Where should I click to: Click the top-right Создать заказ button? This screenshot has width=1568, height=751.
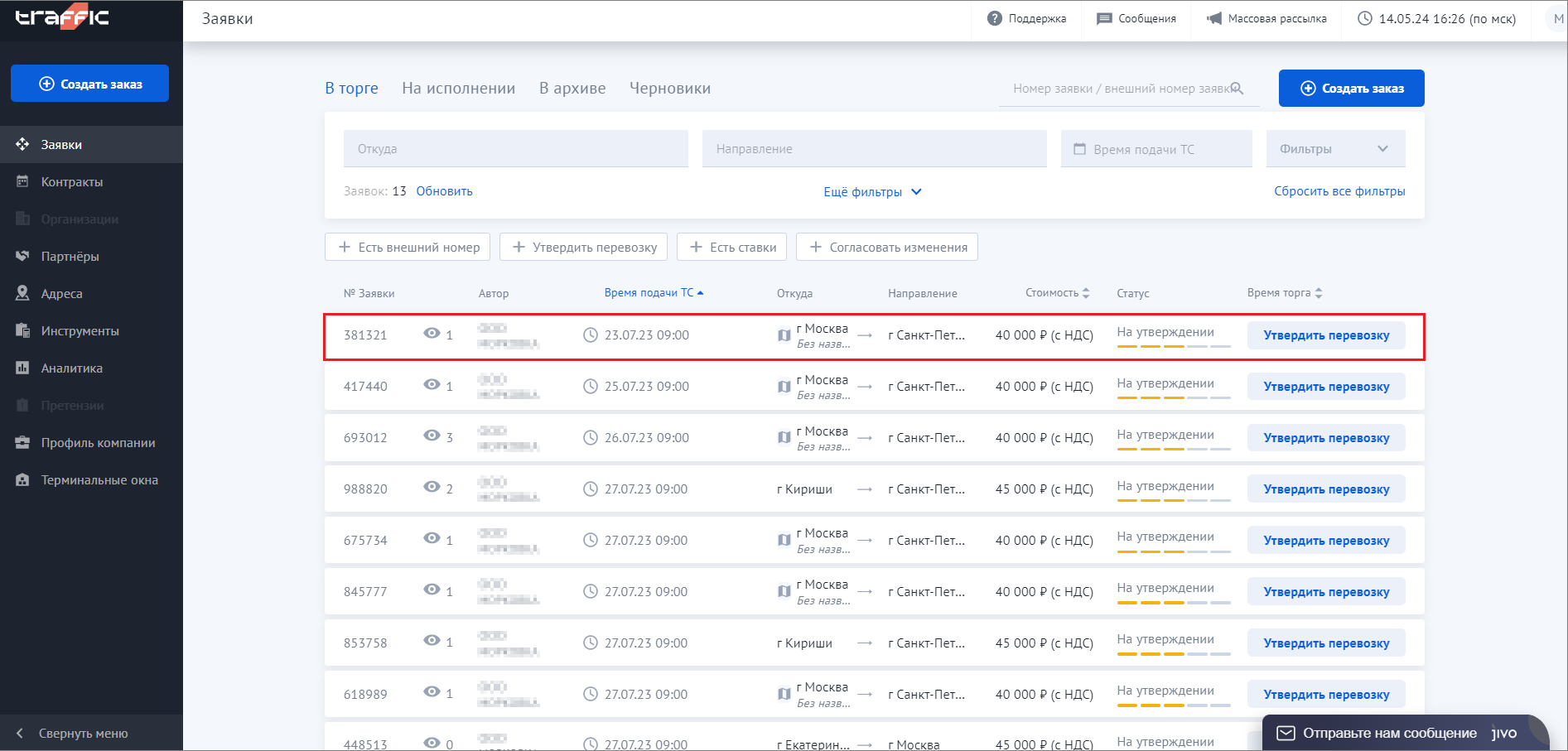click(x=1351, y=88)
